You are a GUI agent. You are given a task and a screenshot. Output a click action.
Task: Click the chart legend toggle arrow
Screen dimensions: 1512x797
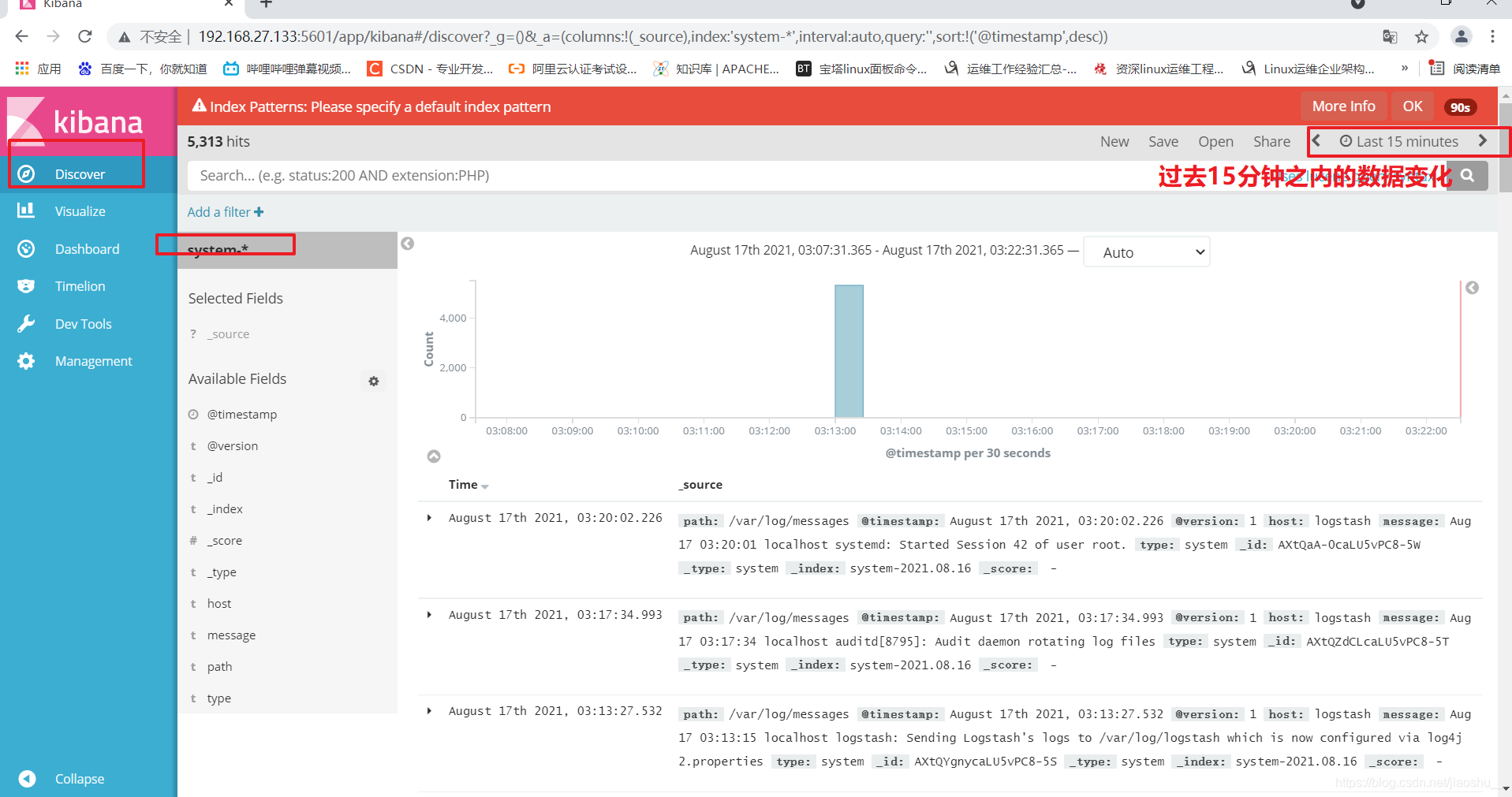click(1472, 288)
